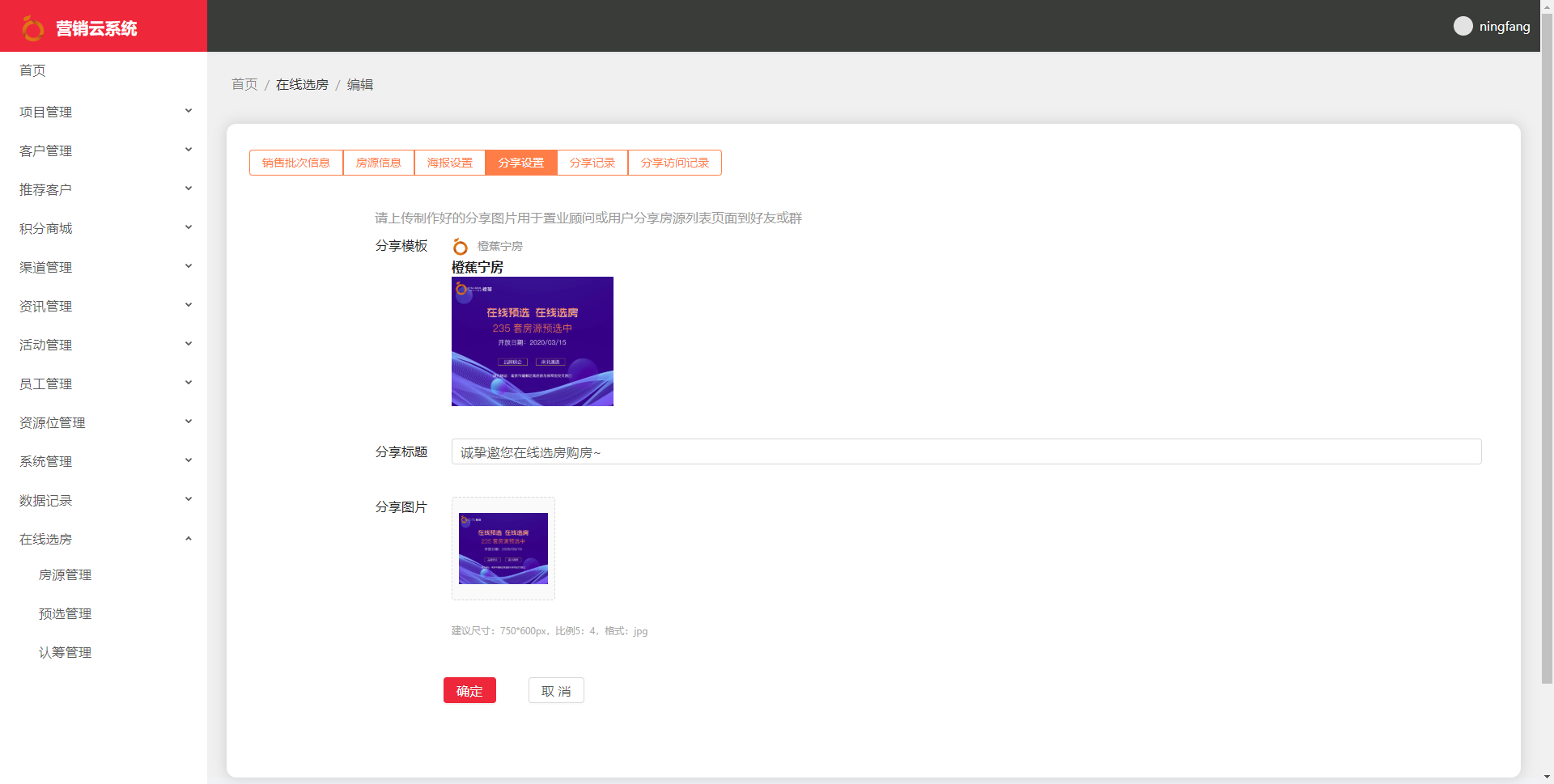The image size is (1554, 784).
Task: Switch to the 分享访问记录 tab
Action: [x=675, y=163]
